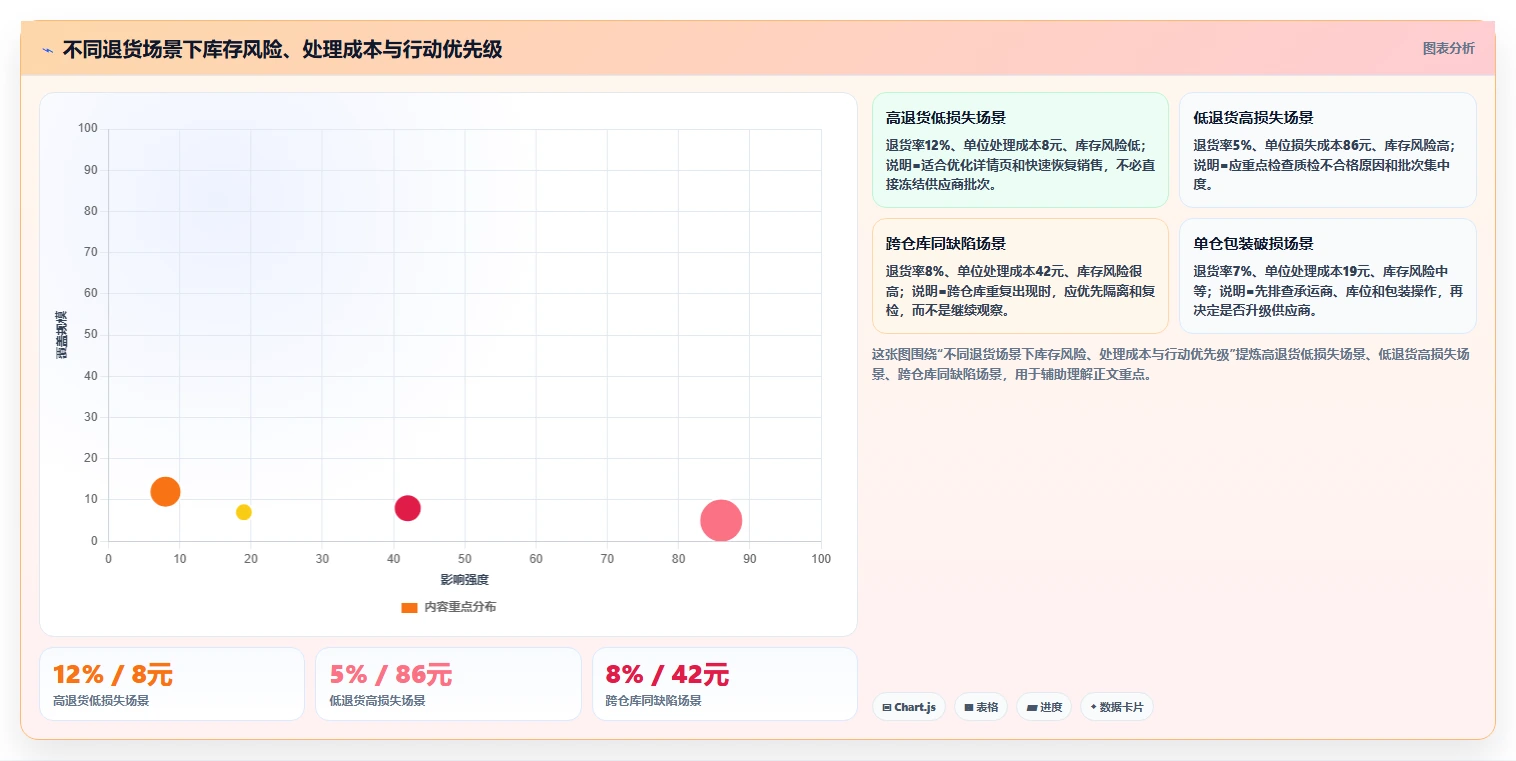Image resolution: width=1516 pixels, height=761 pixels.
Task: Select the small yellow bubble in the chart
Action: click(243, 512)
